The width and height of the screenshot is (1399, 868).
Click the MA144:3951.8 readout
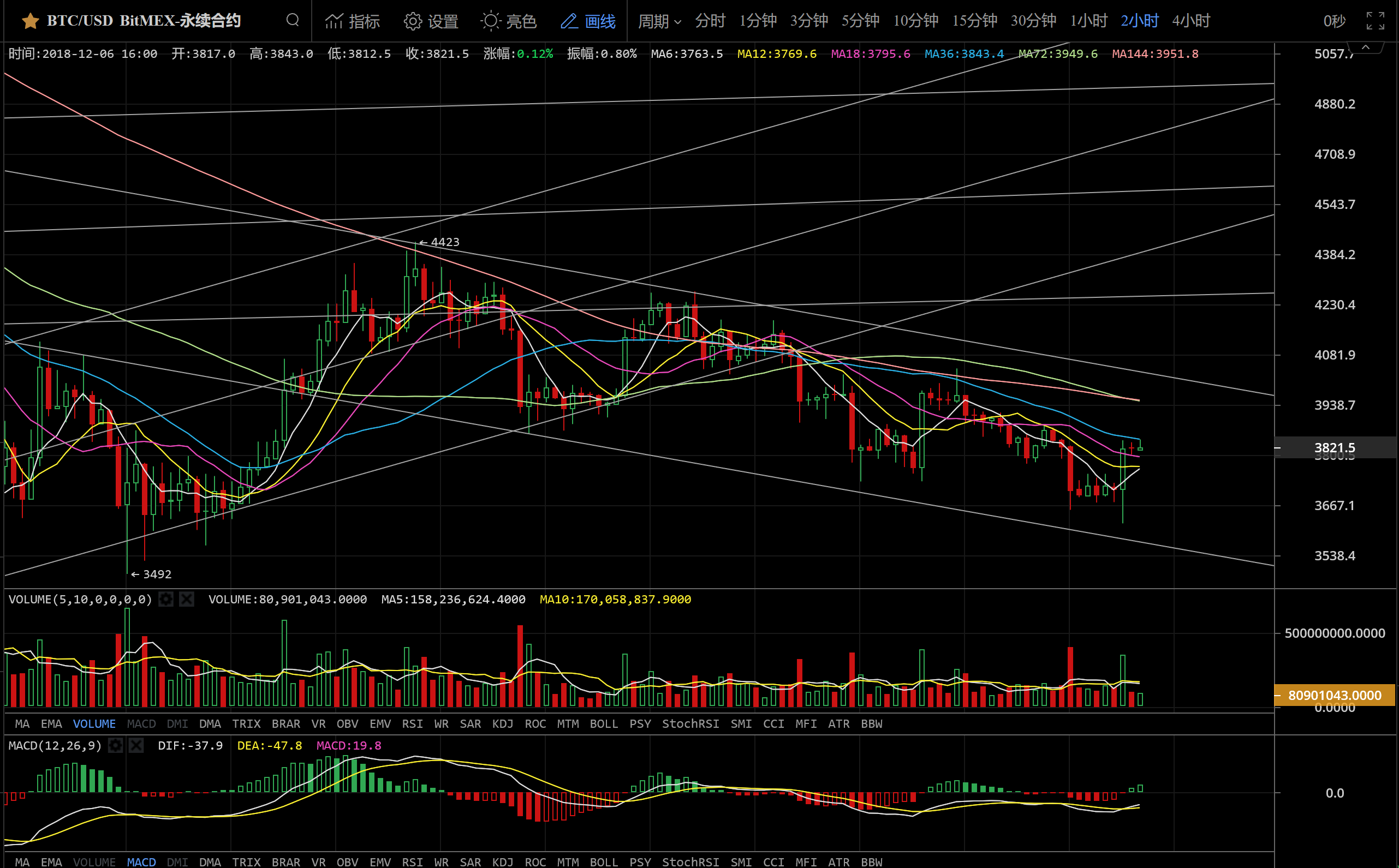1155,54
